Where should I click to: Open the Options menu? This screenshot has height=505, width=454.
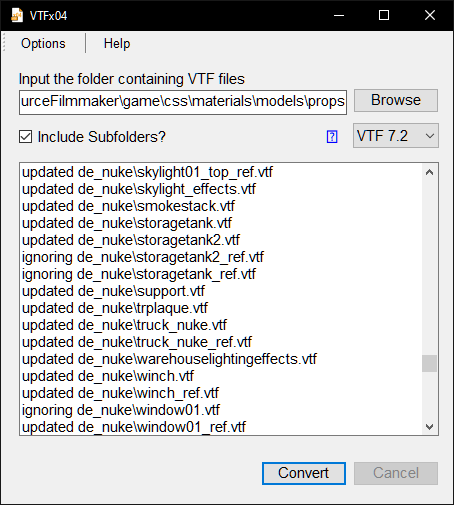43,43
